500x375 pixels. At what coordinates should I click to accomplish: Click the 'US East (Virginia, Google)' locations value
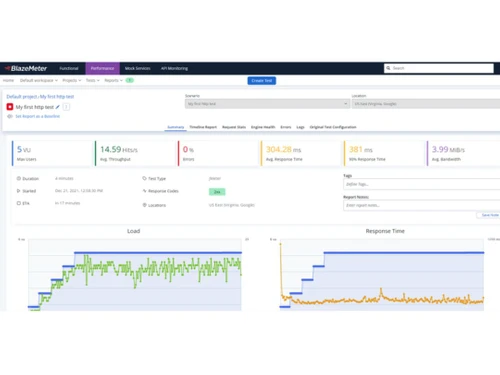point(232,205)
